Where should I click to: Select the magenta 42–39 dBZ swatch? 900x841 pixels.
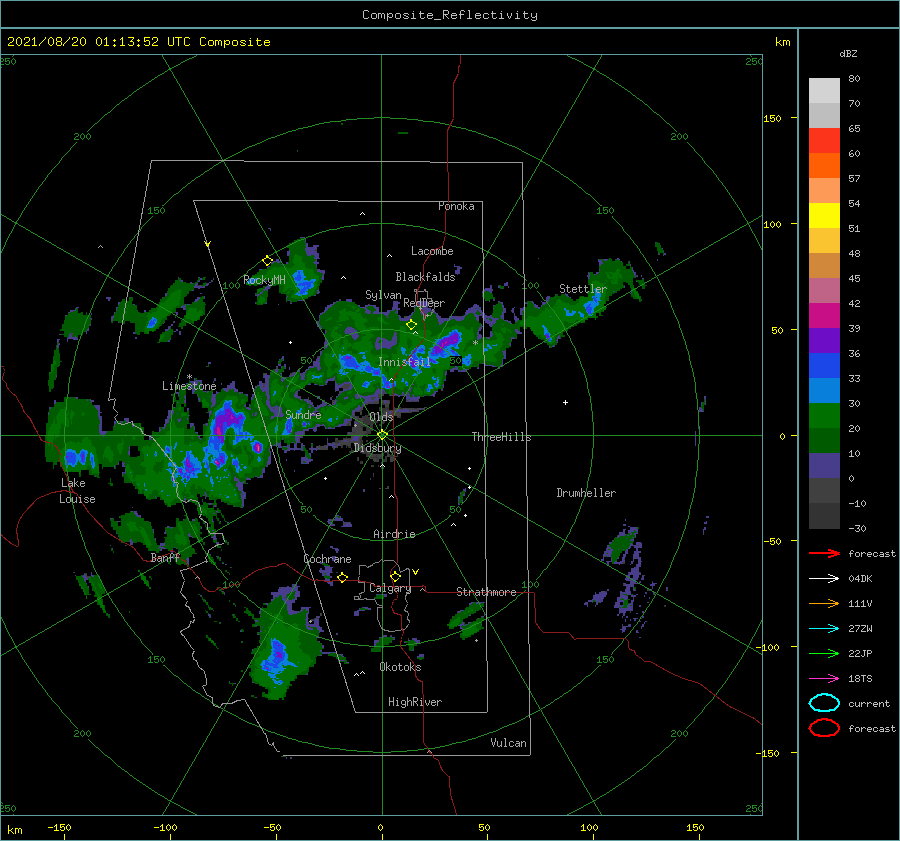tap(824, 316)
